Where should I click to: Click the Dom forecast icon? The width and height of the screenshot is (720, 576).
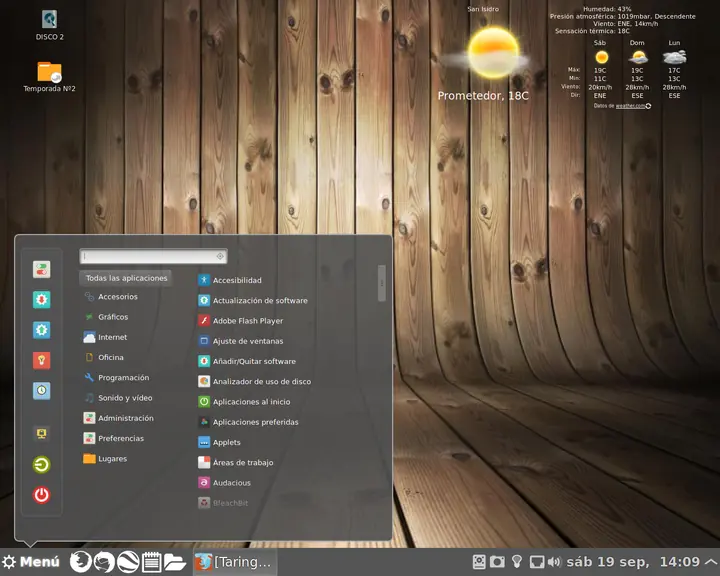click(637, 57)
